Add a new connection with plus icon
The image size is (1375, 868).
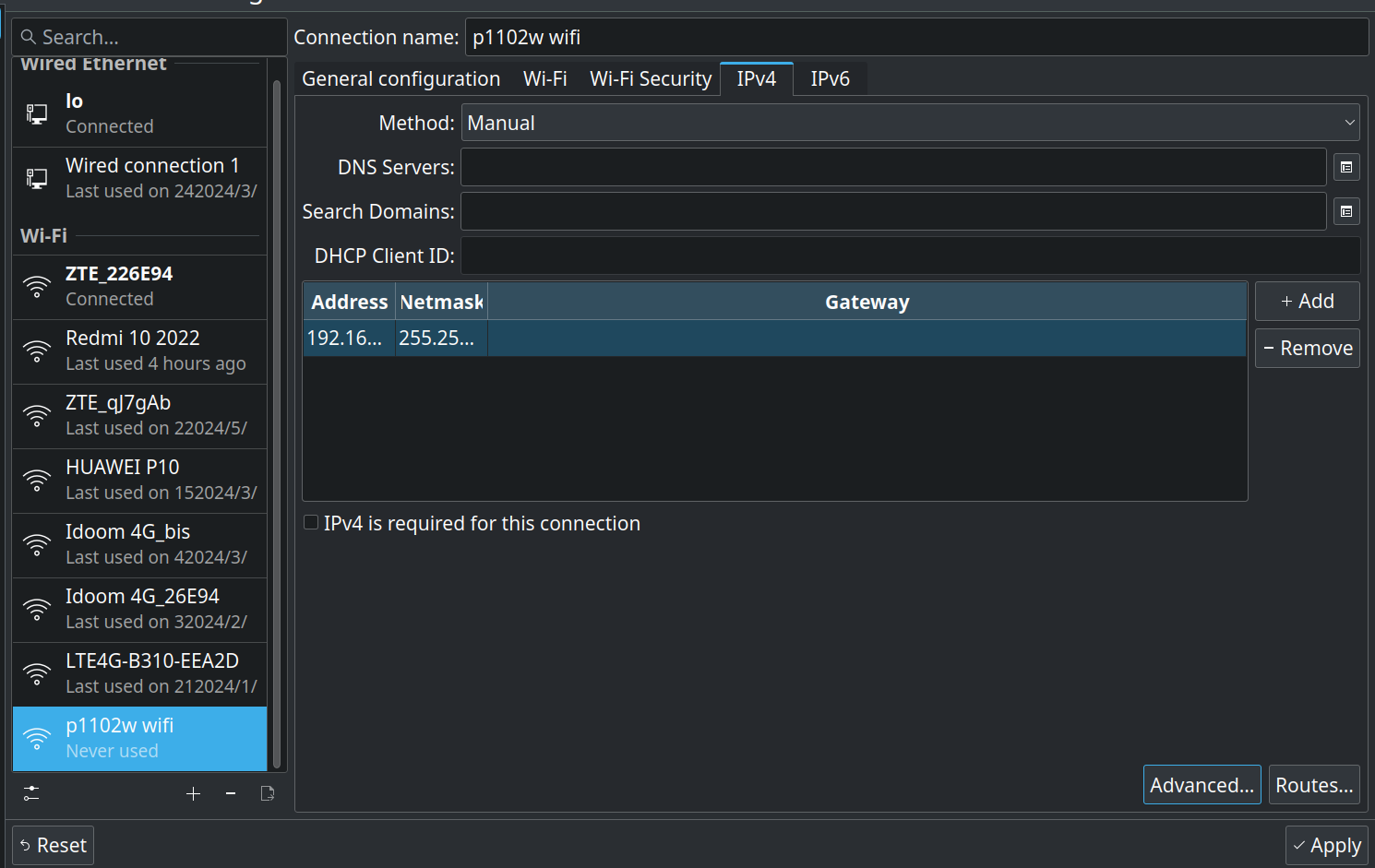coord(193,793)
